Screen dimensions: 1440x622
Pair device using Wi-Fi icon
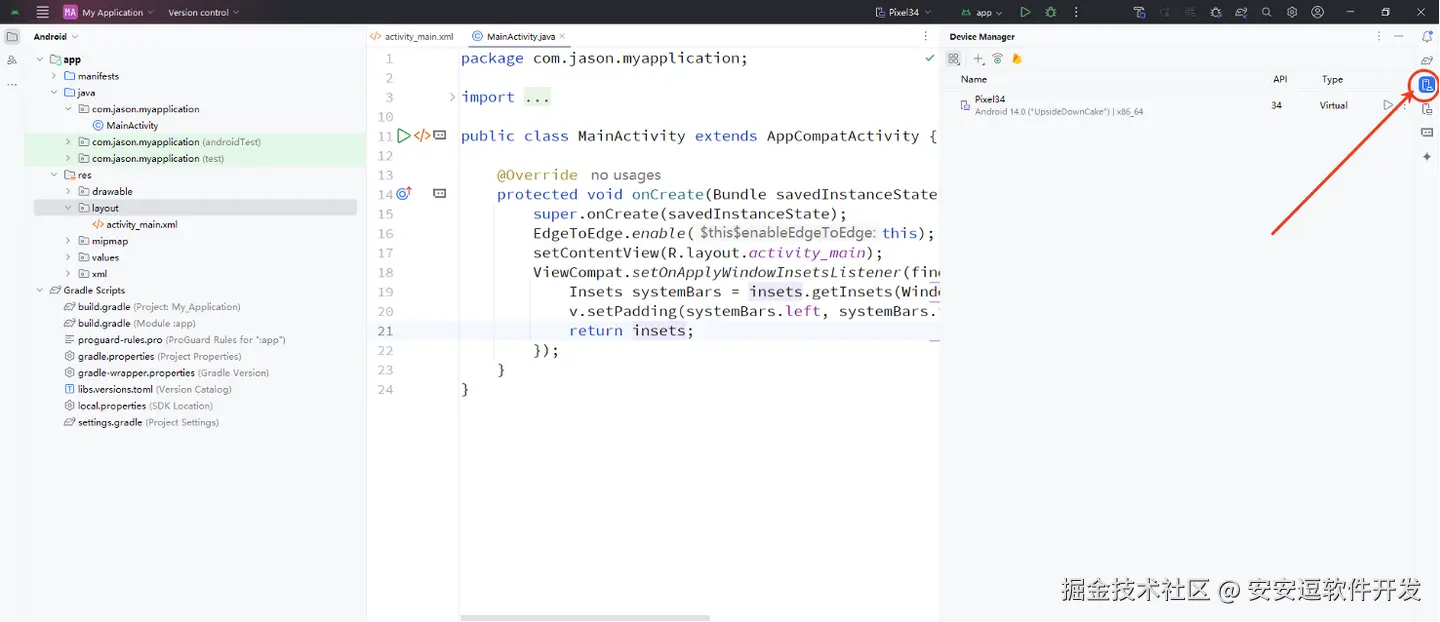(997, 59)
